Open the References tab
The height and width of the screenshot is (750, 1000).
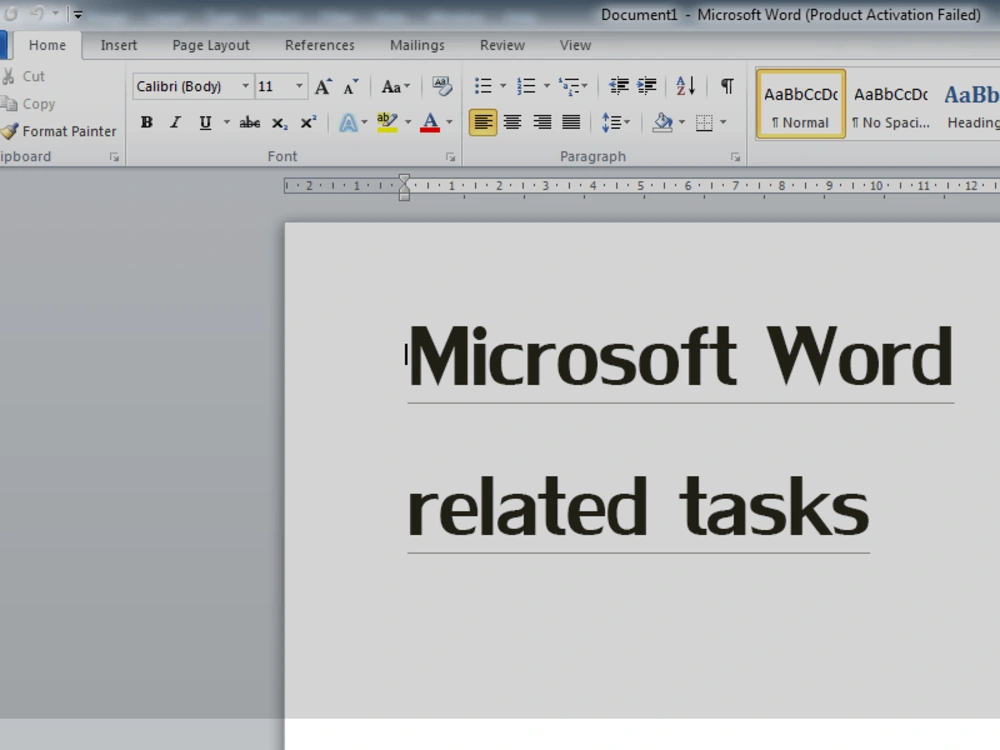(x=320, y=45)
